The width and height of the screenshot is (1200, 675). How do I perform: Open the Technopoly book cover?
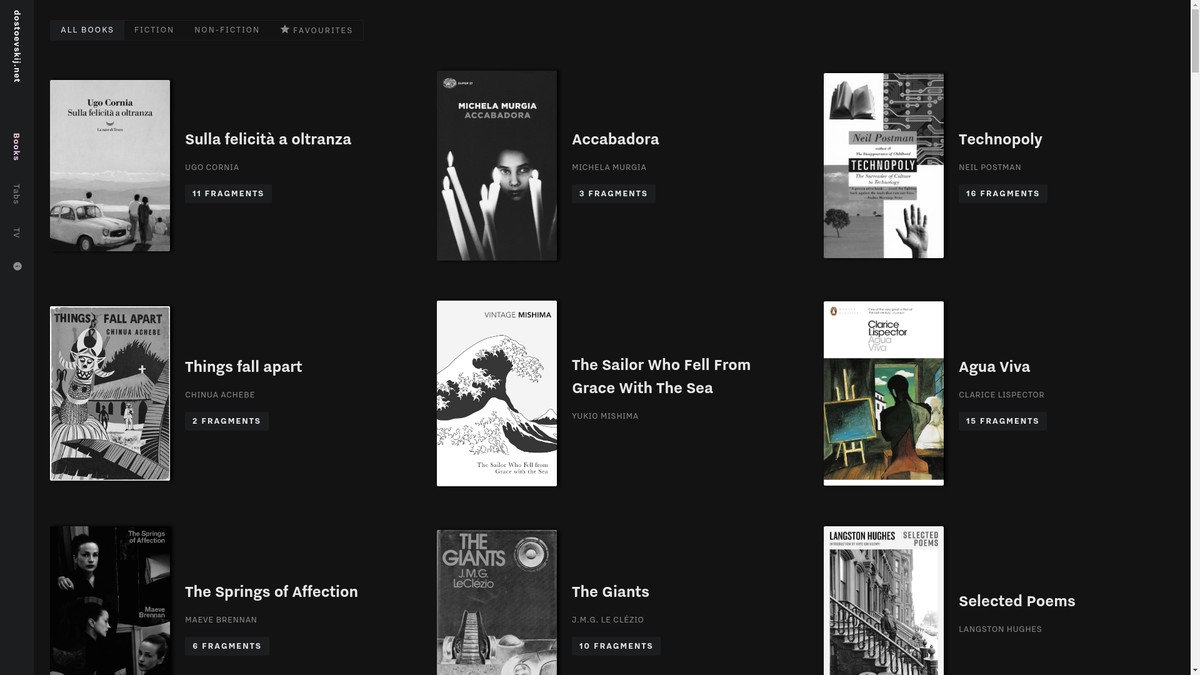coord(884,166)
